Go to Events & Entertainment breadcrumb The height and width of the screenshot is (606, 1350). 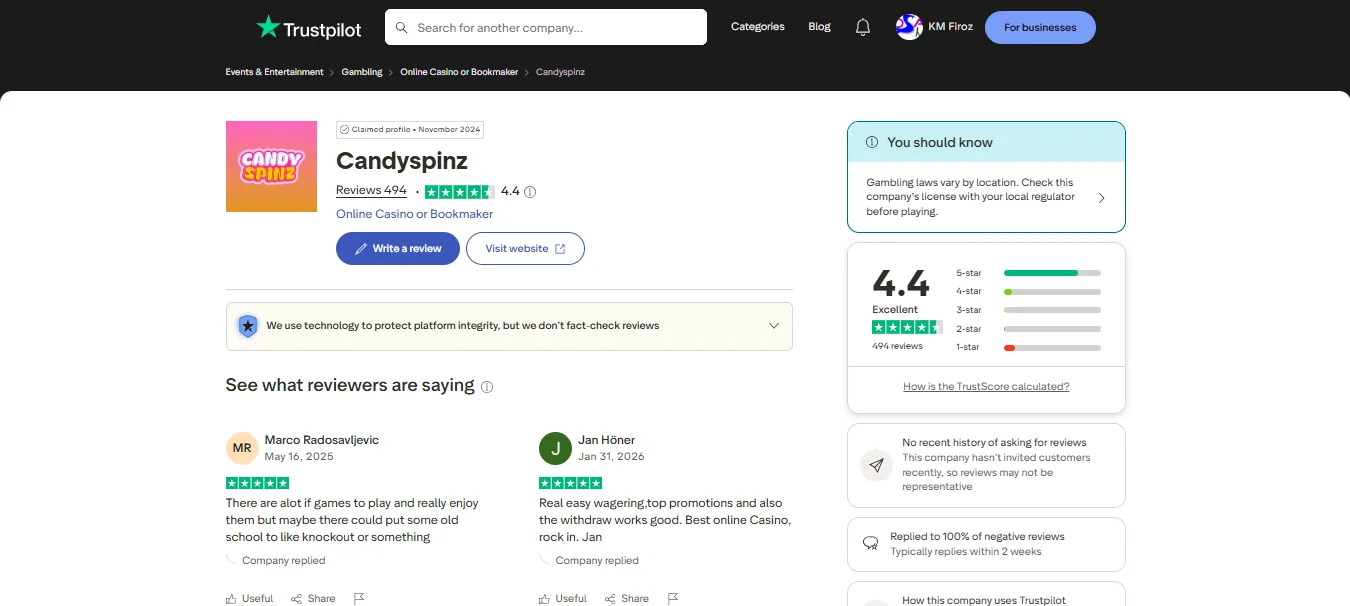click(275, 72)
